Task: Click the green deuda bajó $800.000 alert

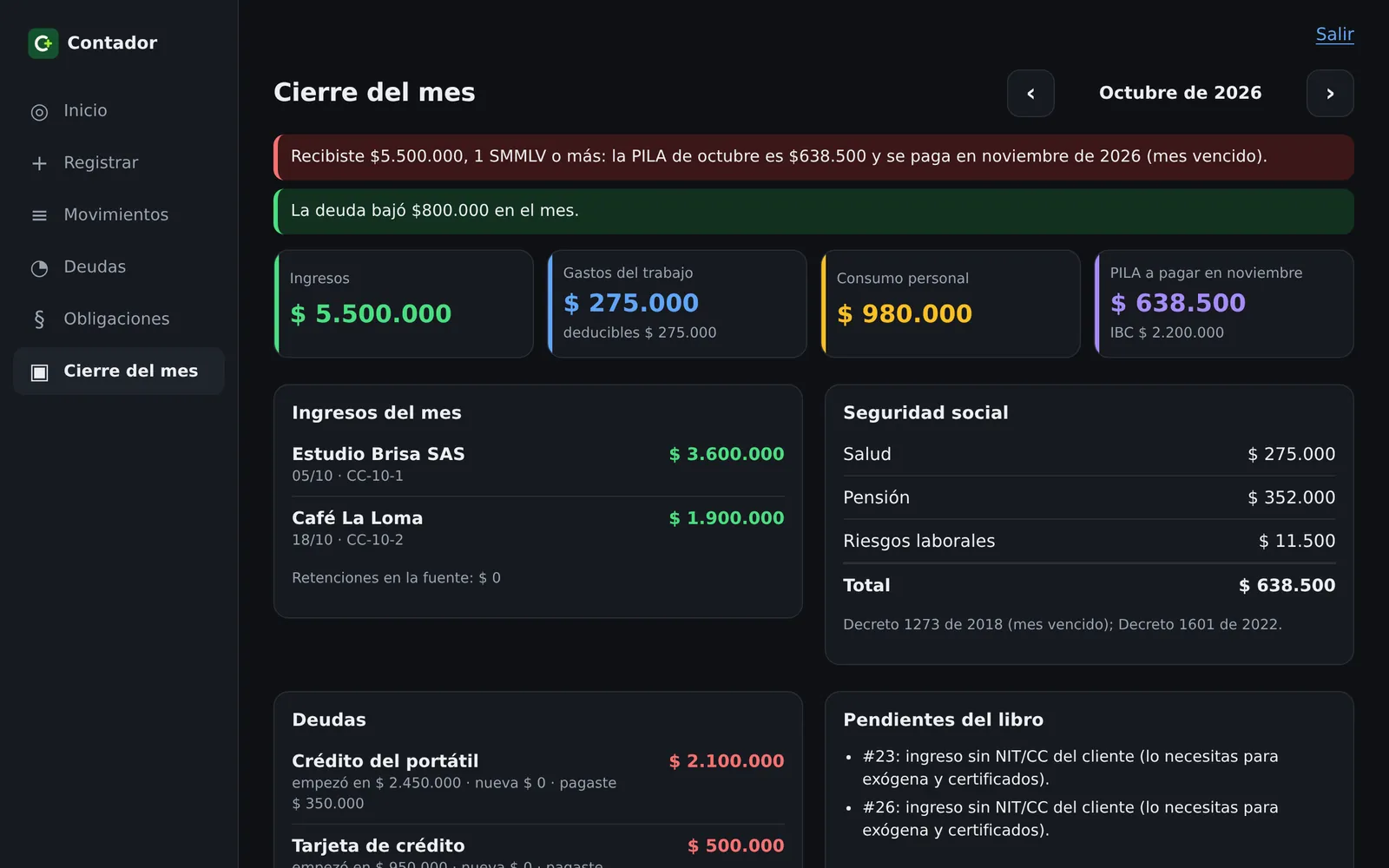Action: pos(813,211)
